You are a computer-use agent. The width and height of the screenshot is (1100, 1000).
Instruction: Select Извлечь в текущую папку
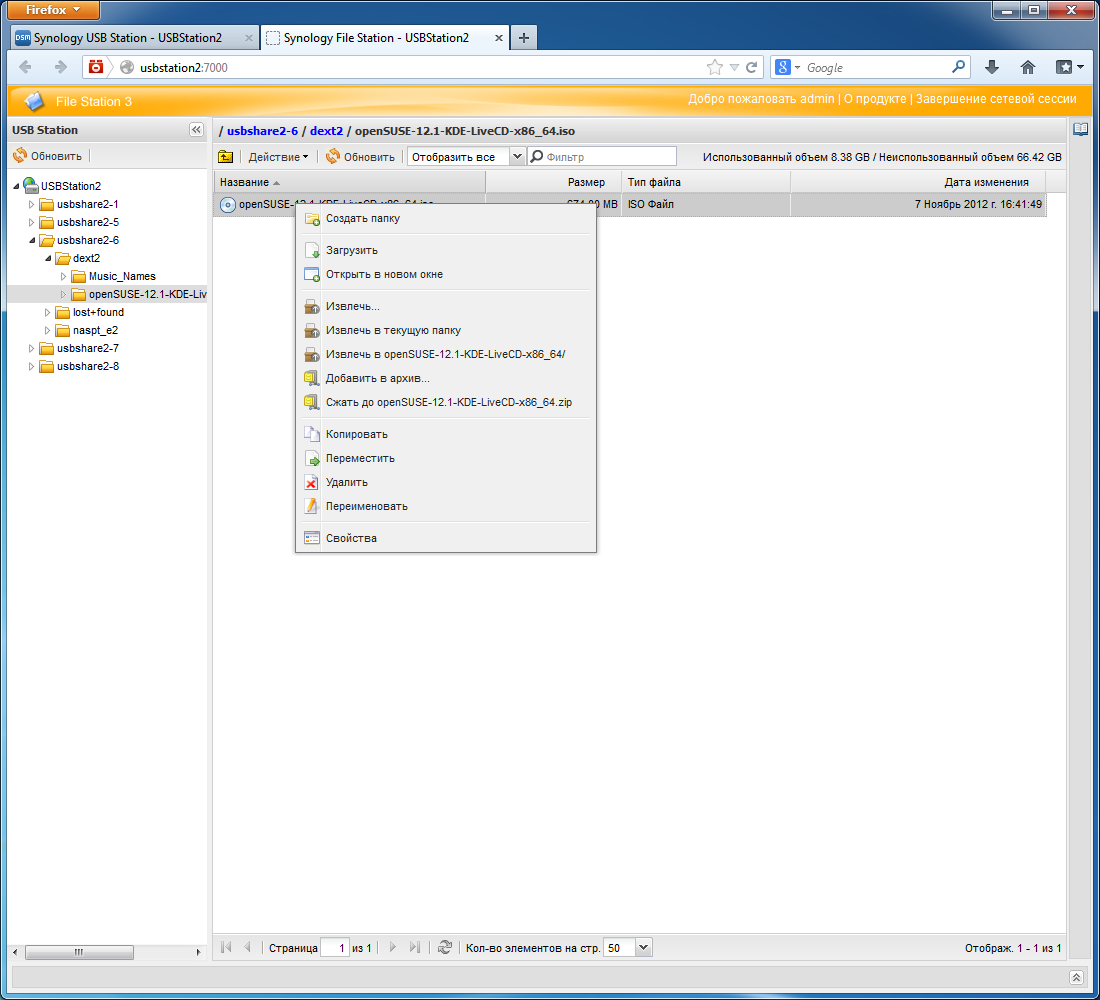(x=445, y=330)
